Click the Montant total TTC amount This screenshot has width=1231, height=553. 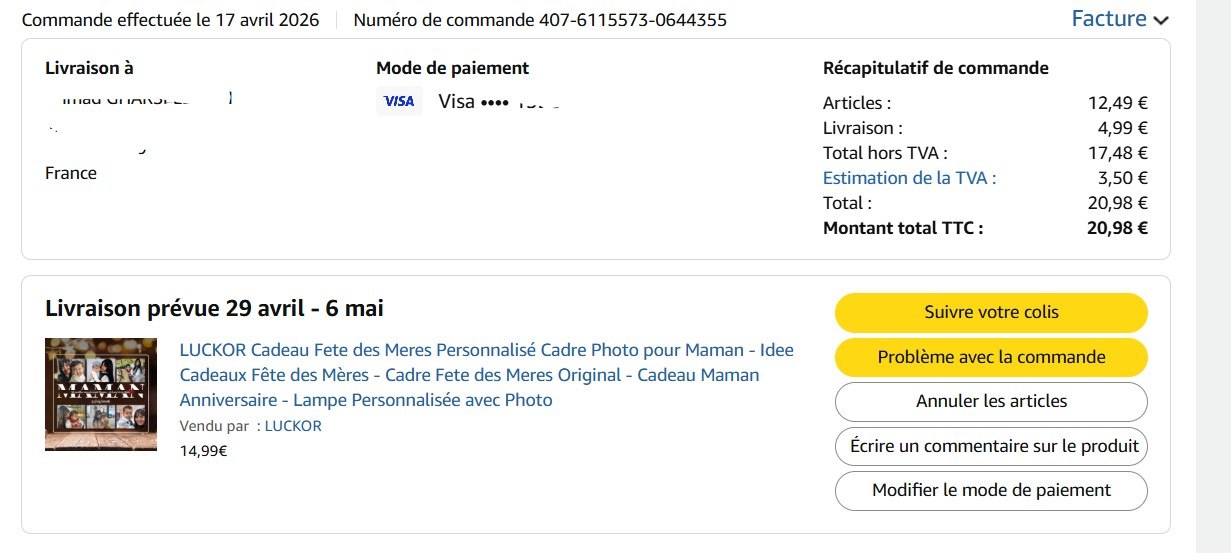1117,228
